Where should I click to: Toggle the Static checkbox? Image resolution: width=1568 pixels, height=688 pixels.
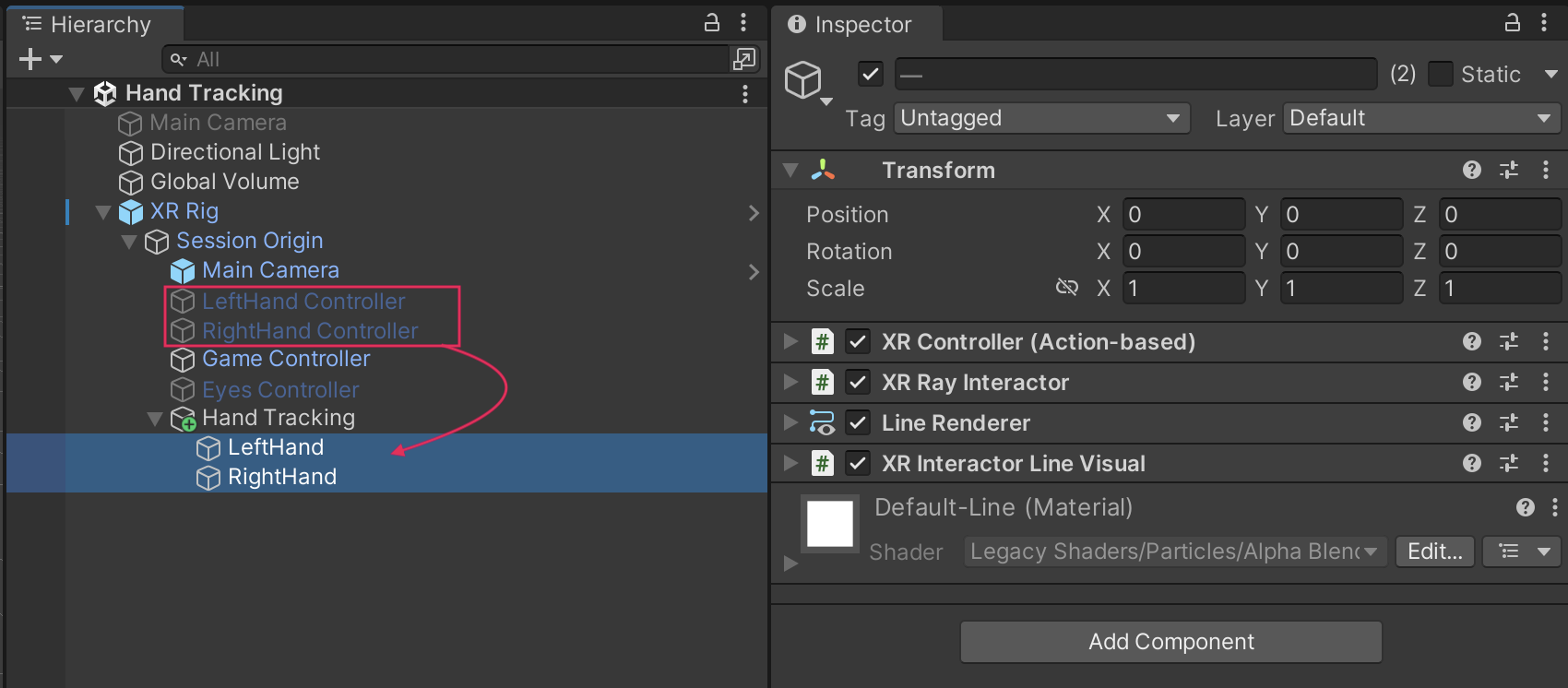(x=1440, y=74)
